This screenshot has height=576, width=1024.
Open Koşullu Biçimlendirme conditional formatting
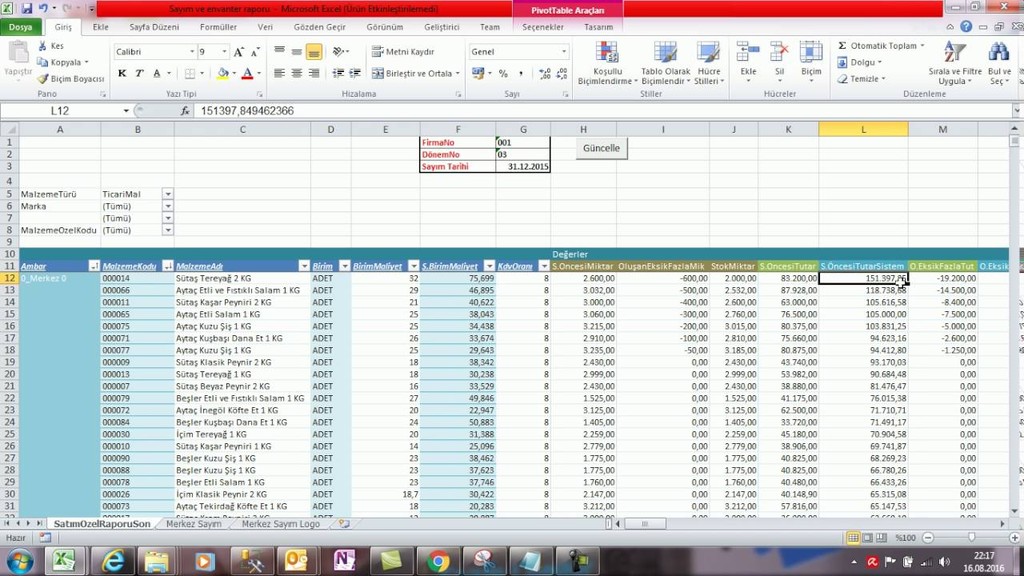[x=607, y=63]
